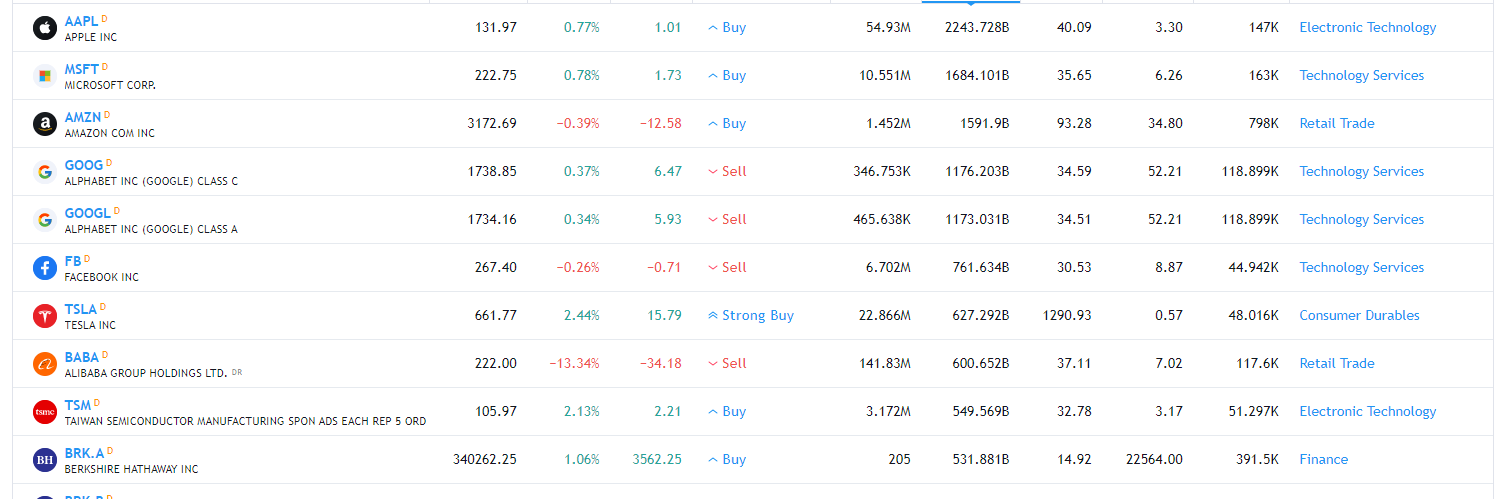
Task: Click the Buy rating for TSM
Action: (x=727, y=412)
